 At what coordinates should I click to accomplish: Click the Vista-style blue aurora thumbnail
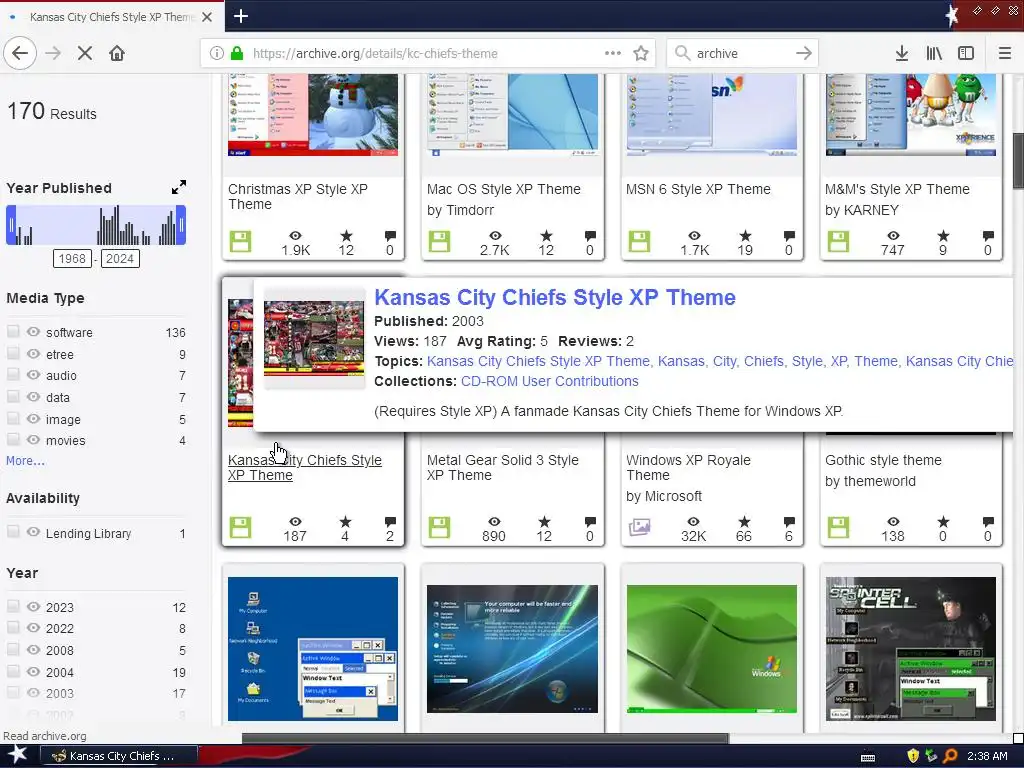[x=512, y=648]
